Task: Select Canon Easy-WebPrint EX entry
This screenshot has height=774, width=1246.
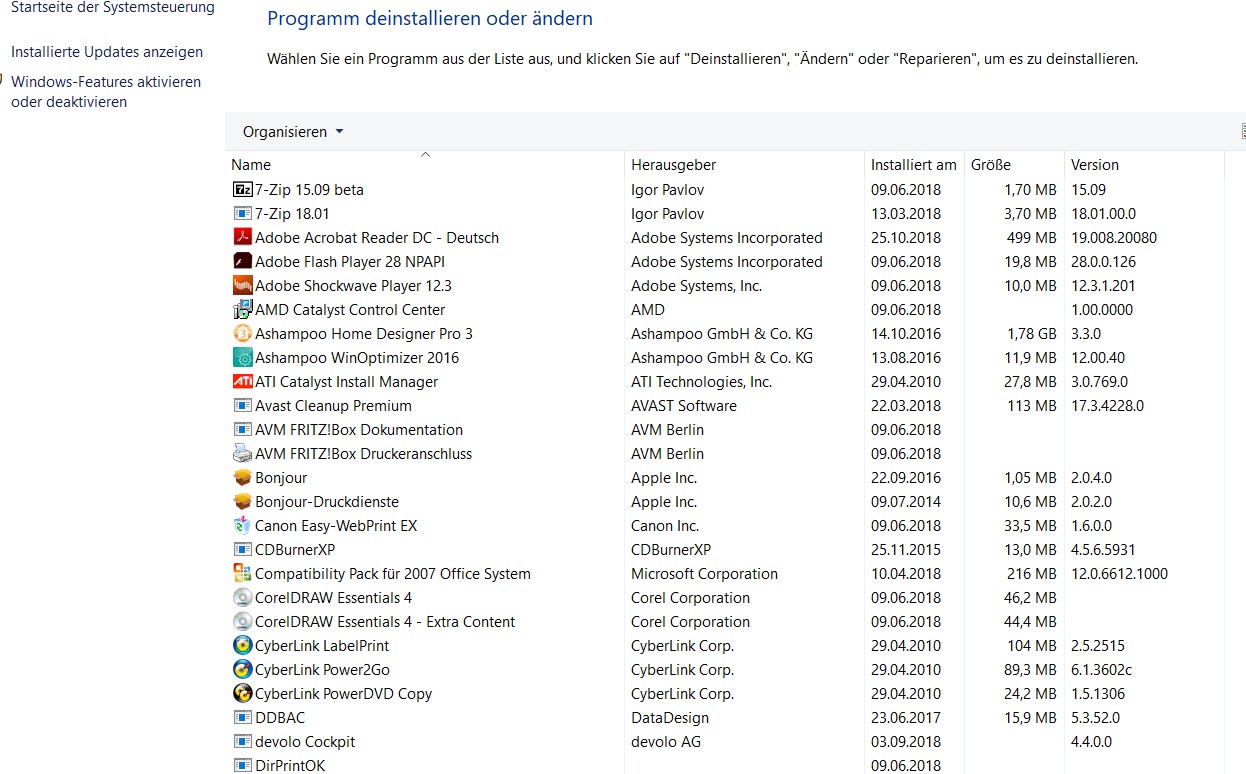Action: 336,525
